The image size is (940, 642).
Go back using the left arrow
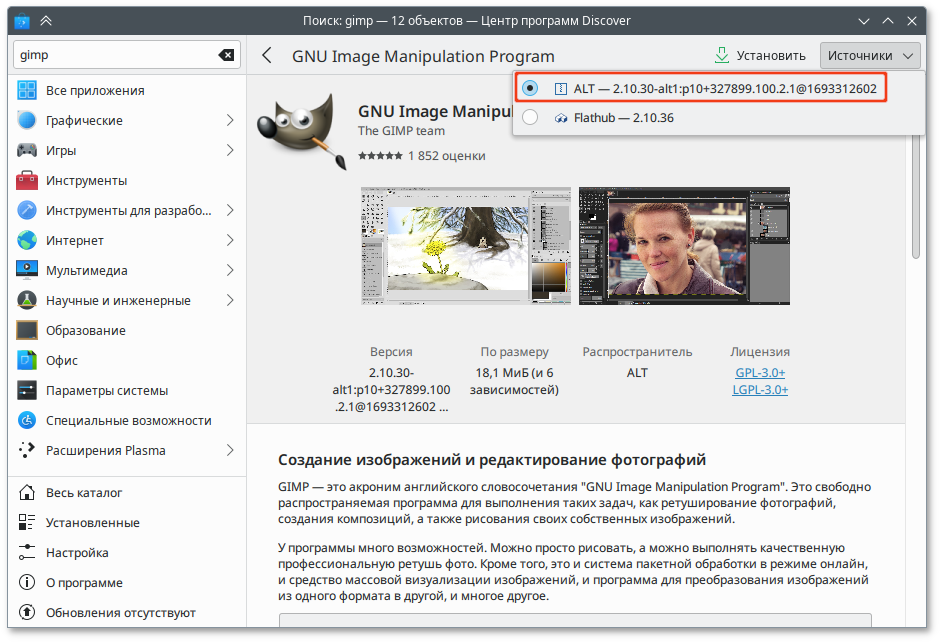point(267,56)
